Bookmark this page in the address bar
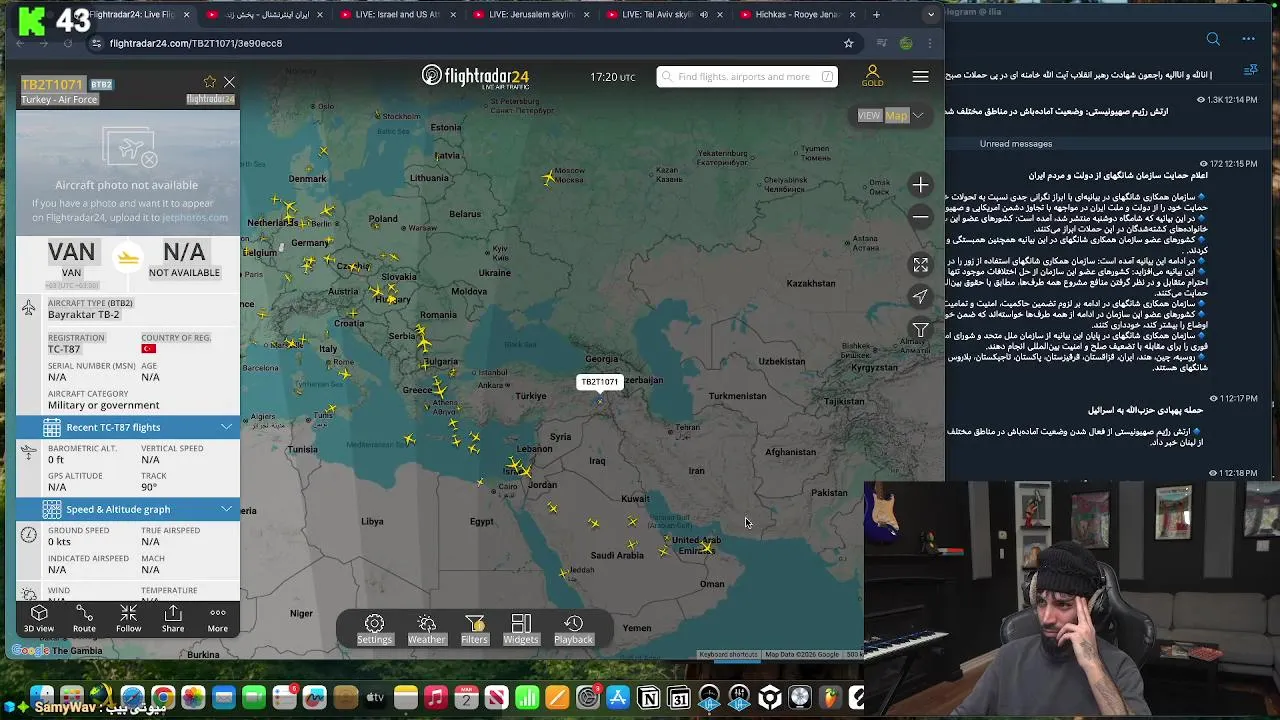 (x=848, y=43)
